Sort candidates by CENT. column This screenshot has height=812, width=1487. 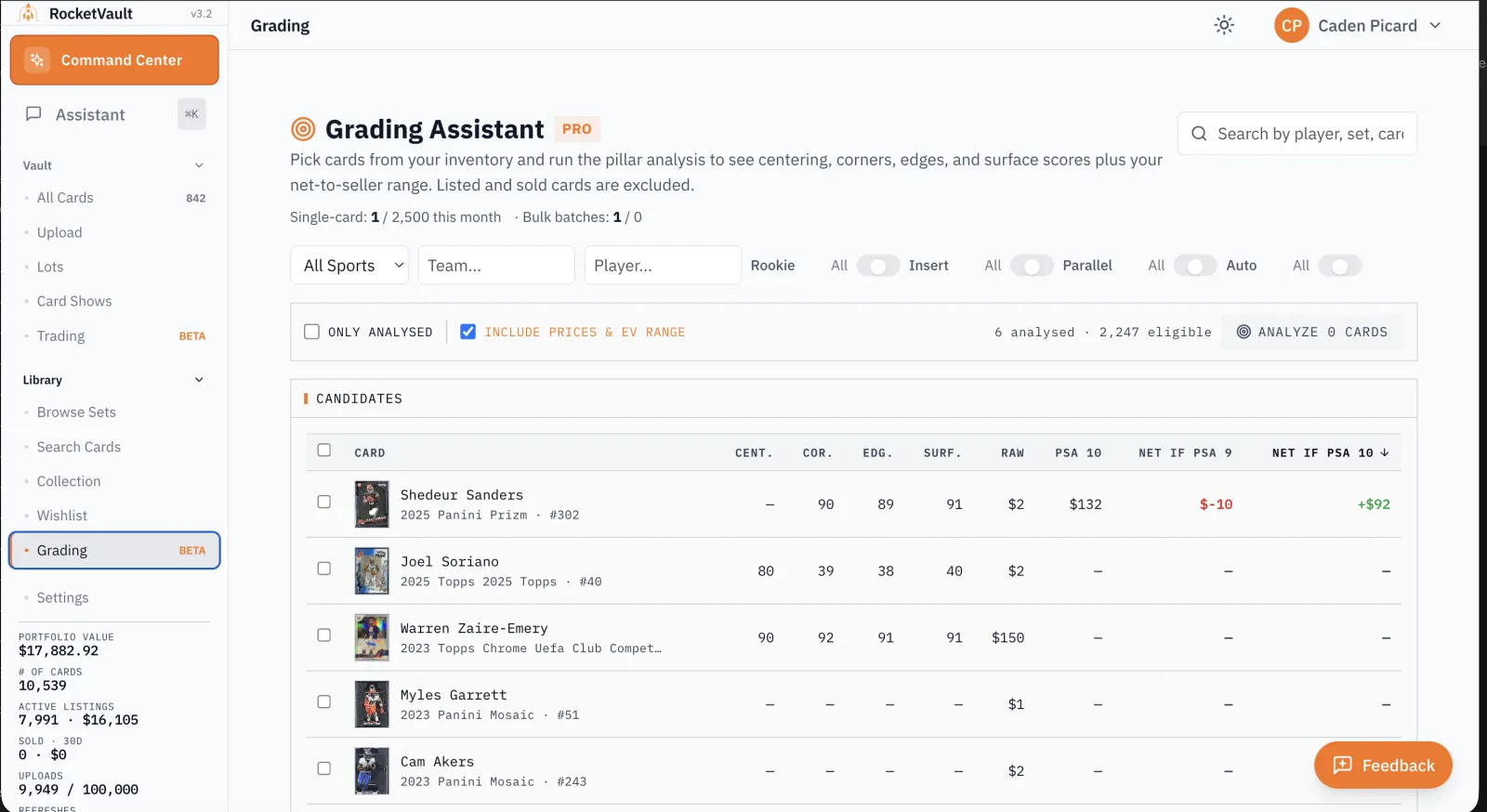[x=754, y=453]
